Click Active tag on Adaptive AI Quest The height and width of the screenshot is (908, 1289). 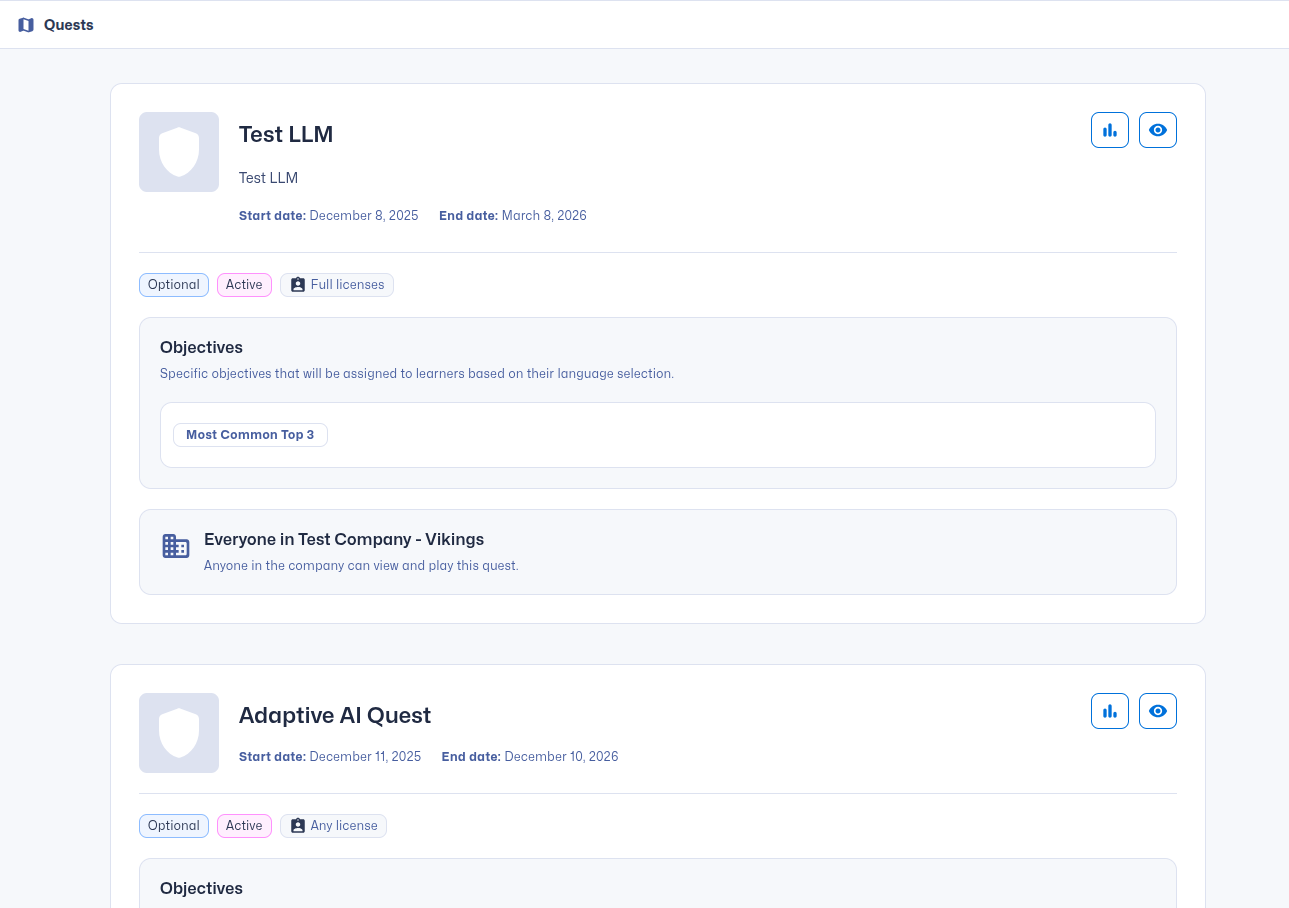point(244,826)
